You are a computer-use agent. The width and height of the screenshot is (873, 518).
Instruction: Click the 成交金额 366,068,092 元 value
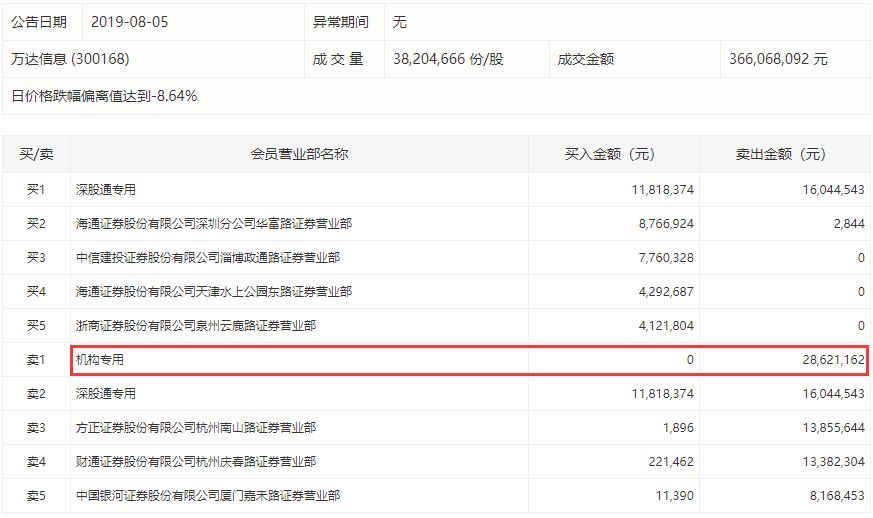point(778,59)
